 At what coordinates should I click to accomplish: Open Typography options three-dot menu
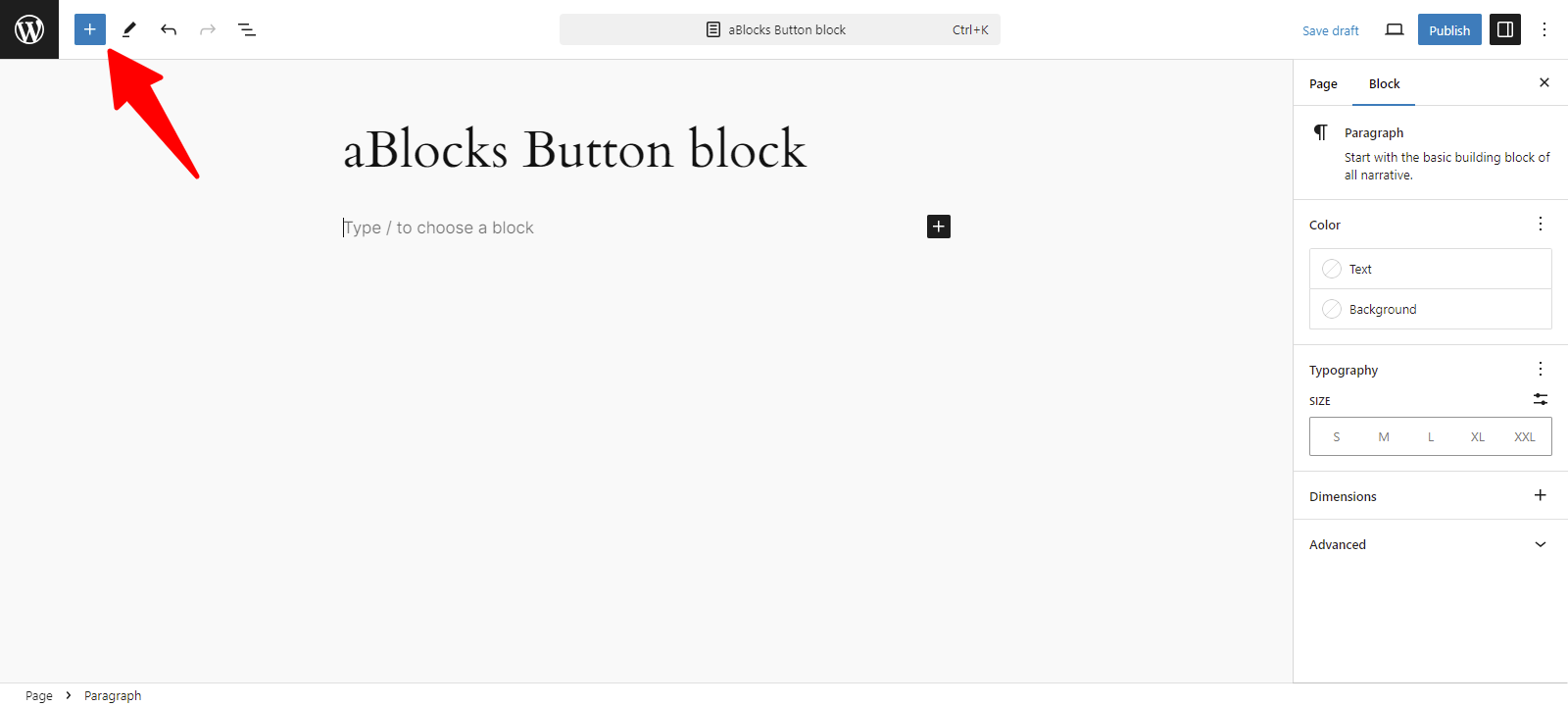tap(1541, 369)
